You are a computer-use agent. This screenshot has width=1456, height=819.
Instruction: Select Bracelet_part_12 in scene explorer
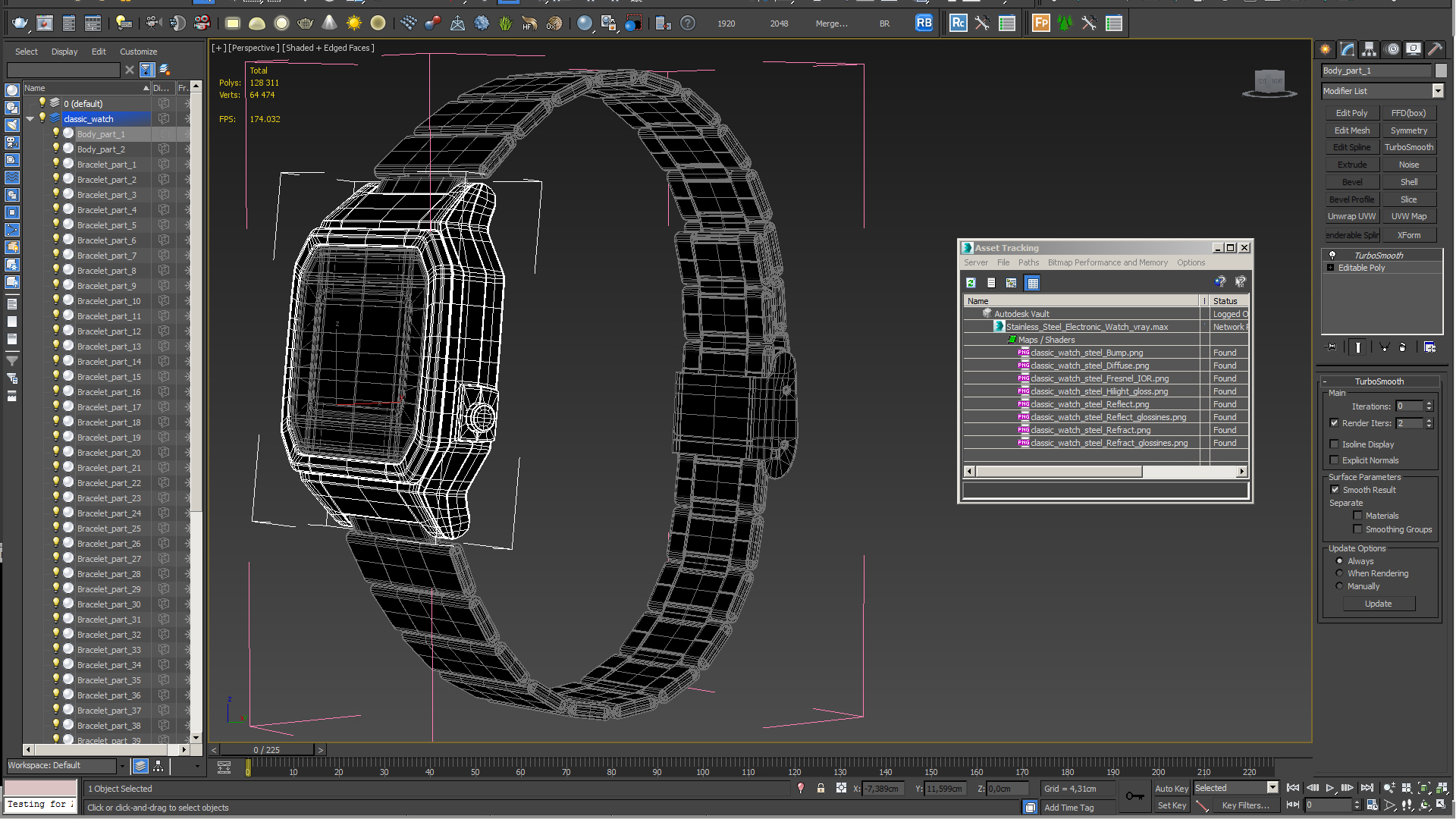(108, 331)
